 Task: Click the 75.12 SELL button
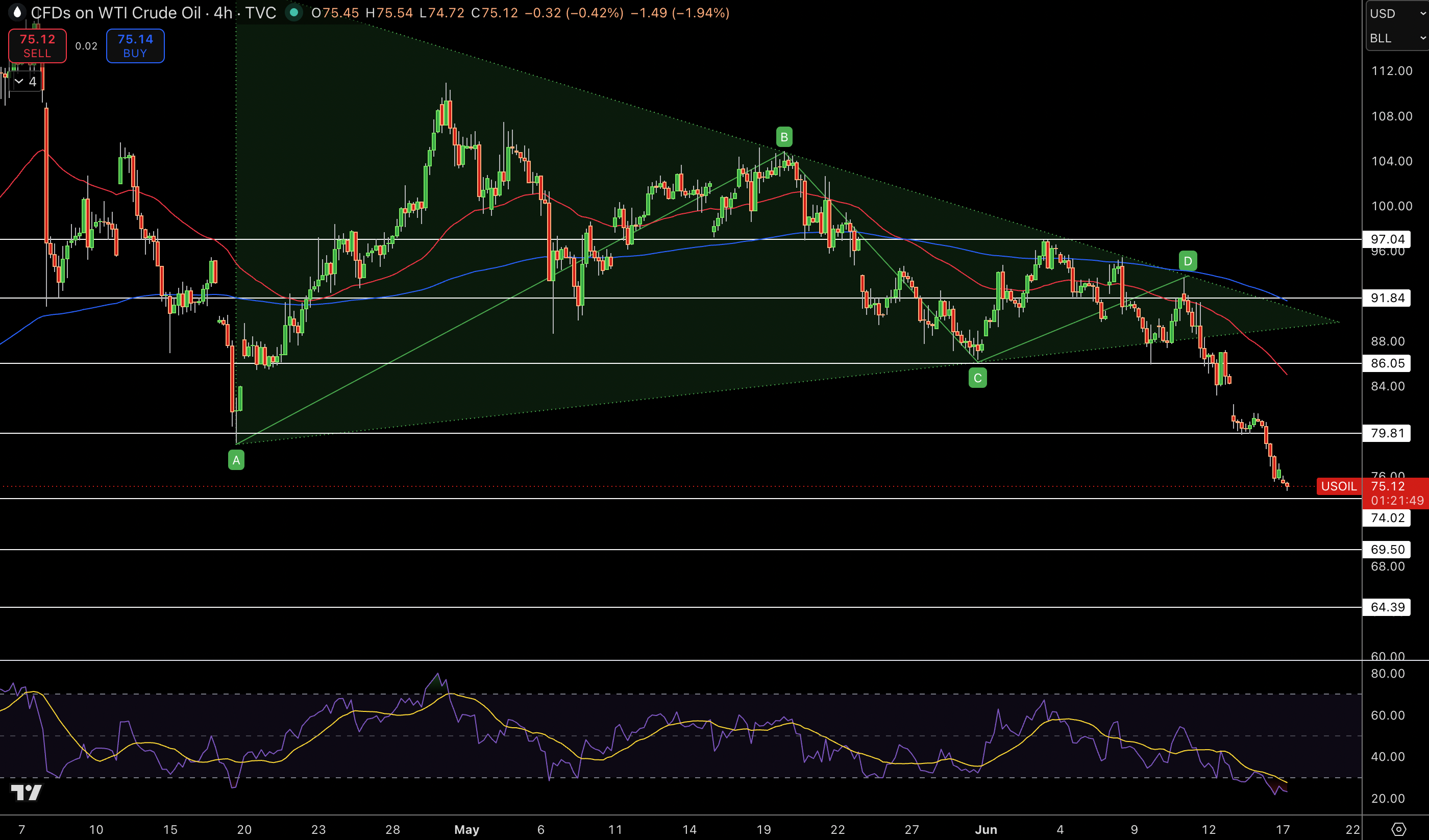point(37,46)
